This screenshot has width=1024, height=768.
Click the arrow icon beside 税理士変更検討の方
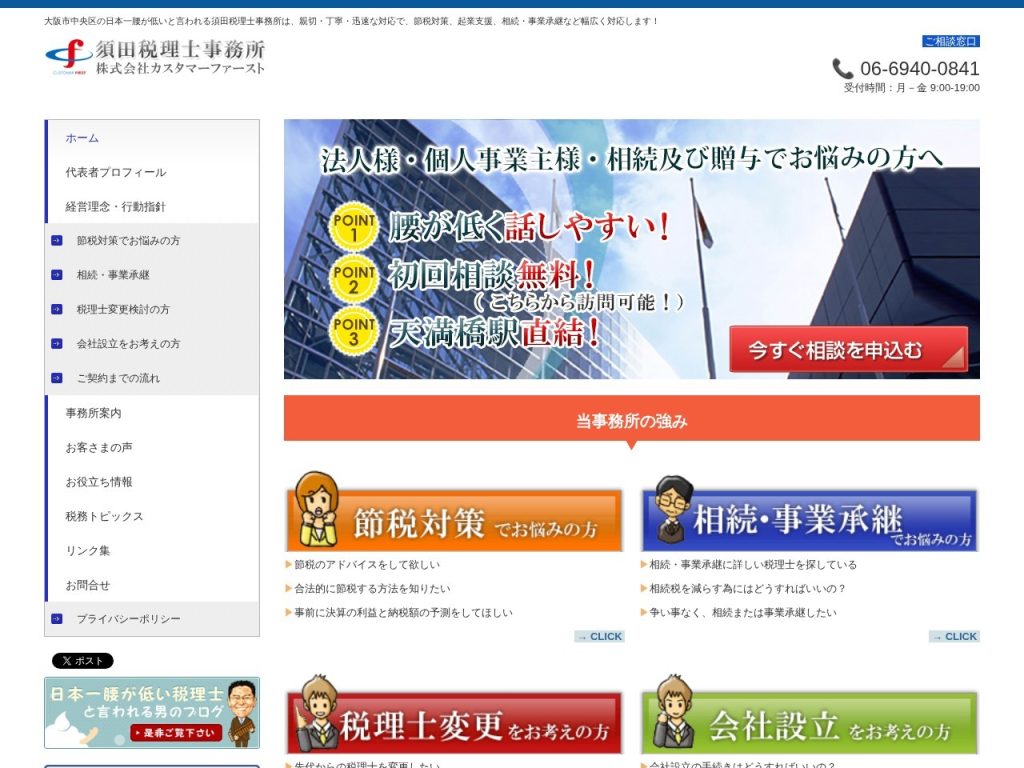point(57,309)
